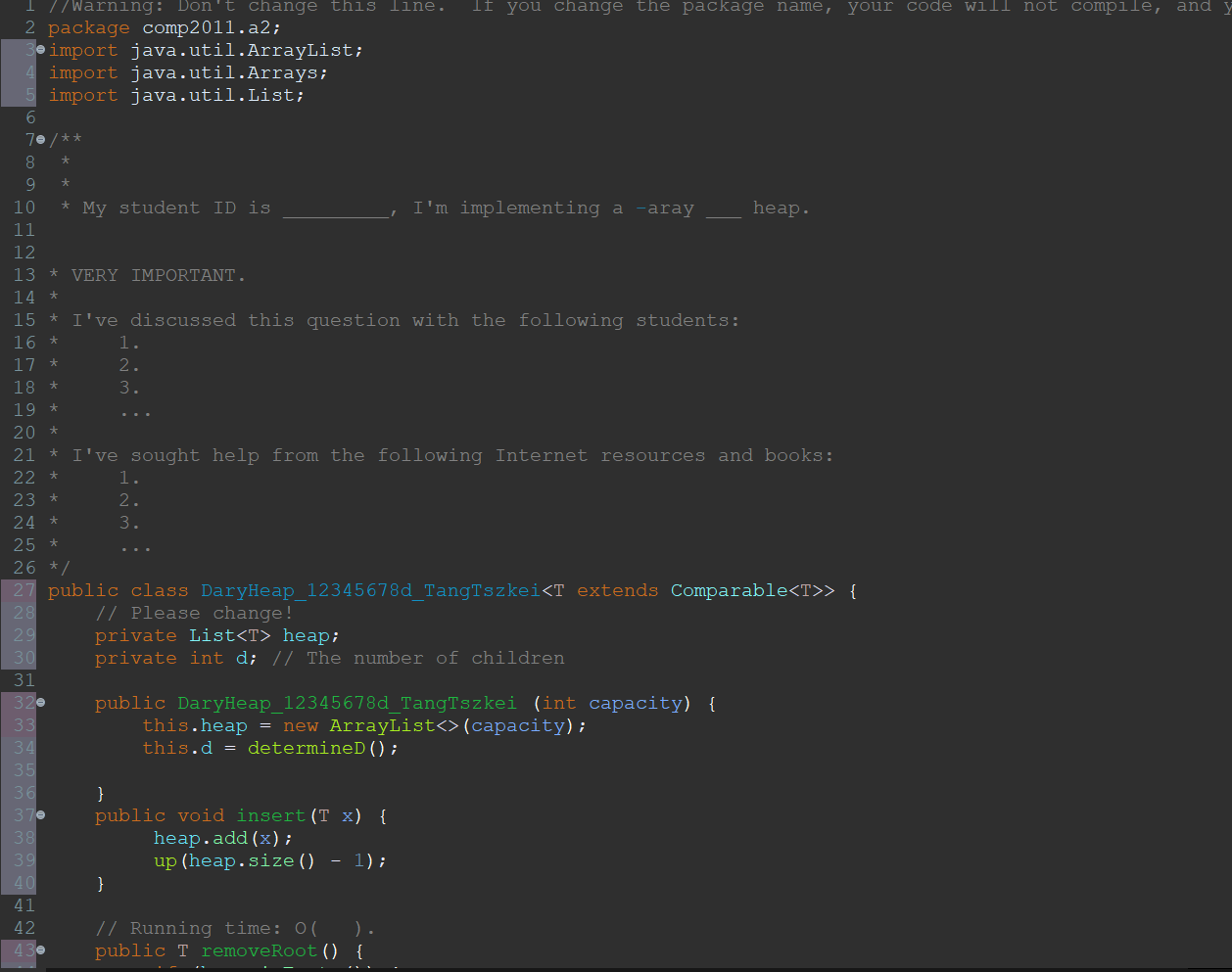
Task: Collapse the DaryHeap constructor fold region
Action: (x=39, y=703)
